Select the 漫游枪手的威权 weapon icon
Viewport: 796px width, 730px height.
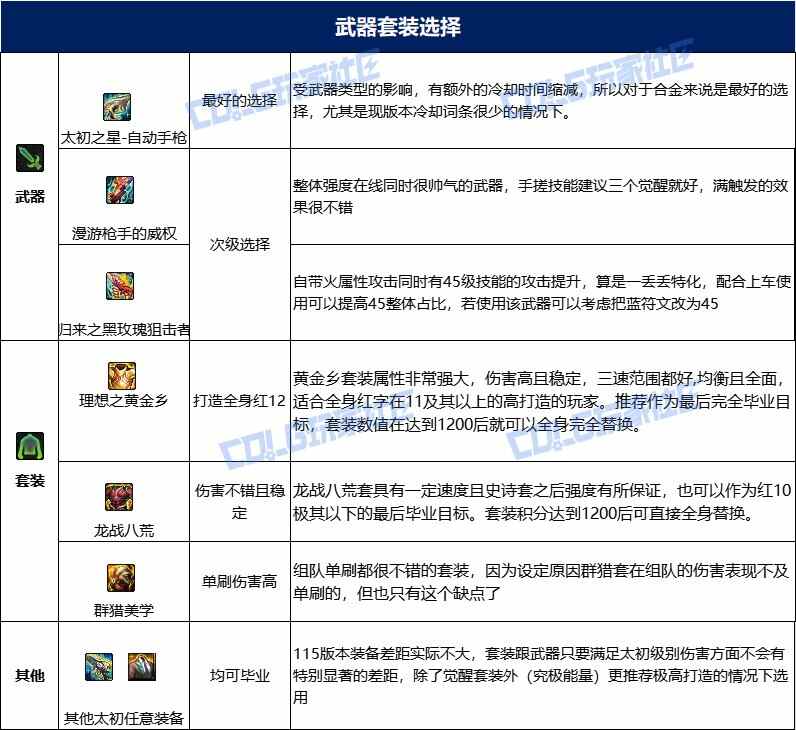(120, 190)
